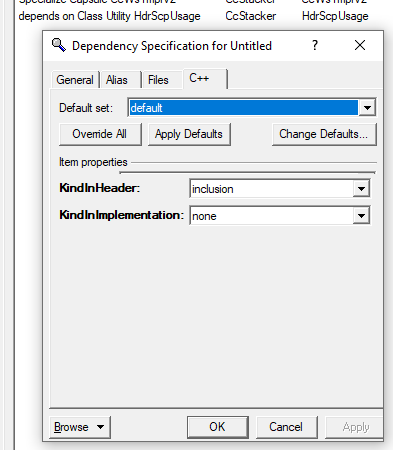Click 'HdrScpUsage' cell in background list

click(335, 16)
